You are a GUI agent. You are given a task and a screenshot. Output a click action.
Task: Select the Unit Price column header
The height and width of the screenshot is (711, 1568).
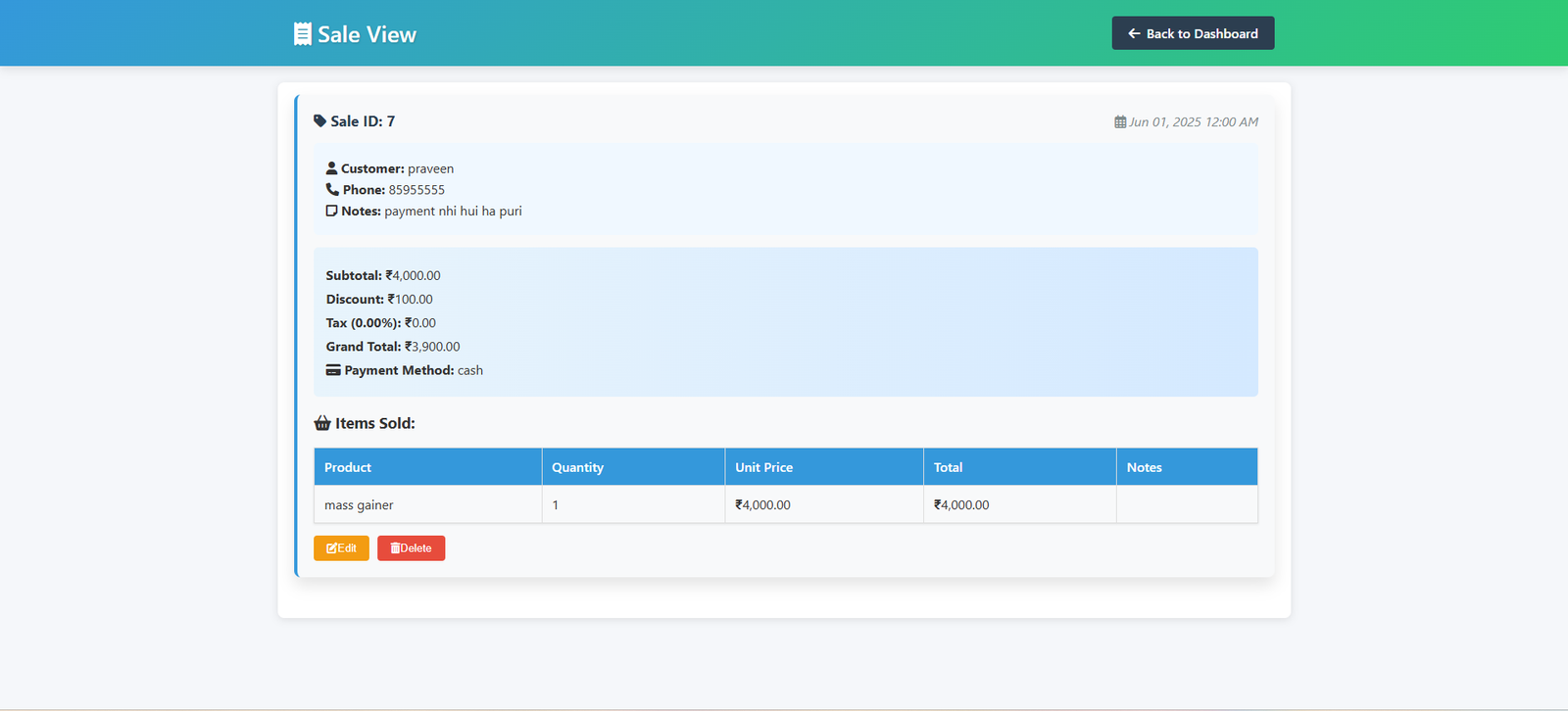pos(763,467)
